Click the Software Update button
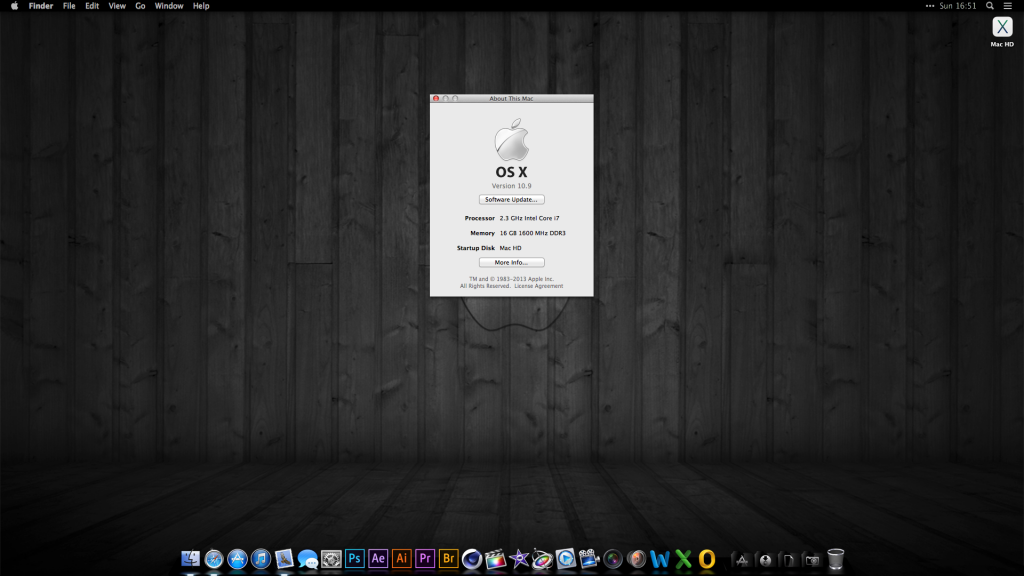The image size is (1024, 576). pos(511,199)
